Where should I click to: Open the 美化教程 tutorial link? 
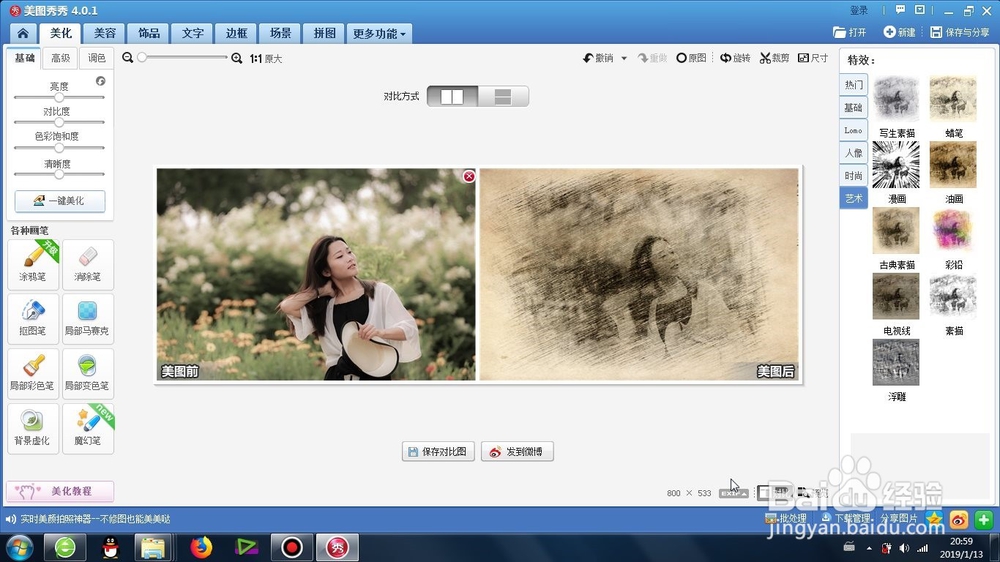[60, 491]
